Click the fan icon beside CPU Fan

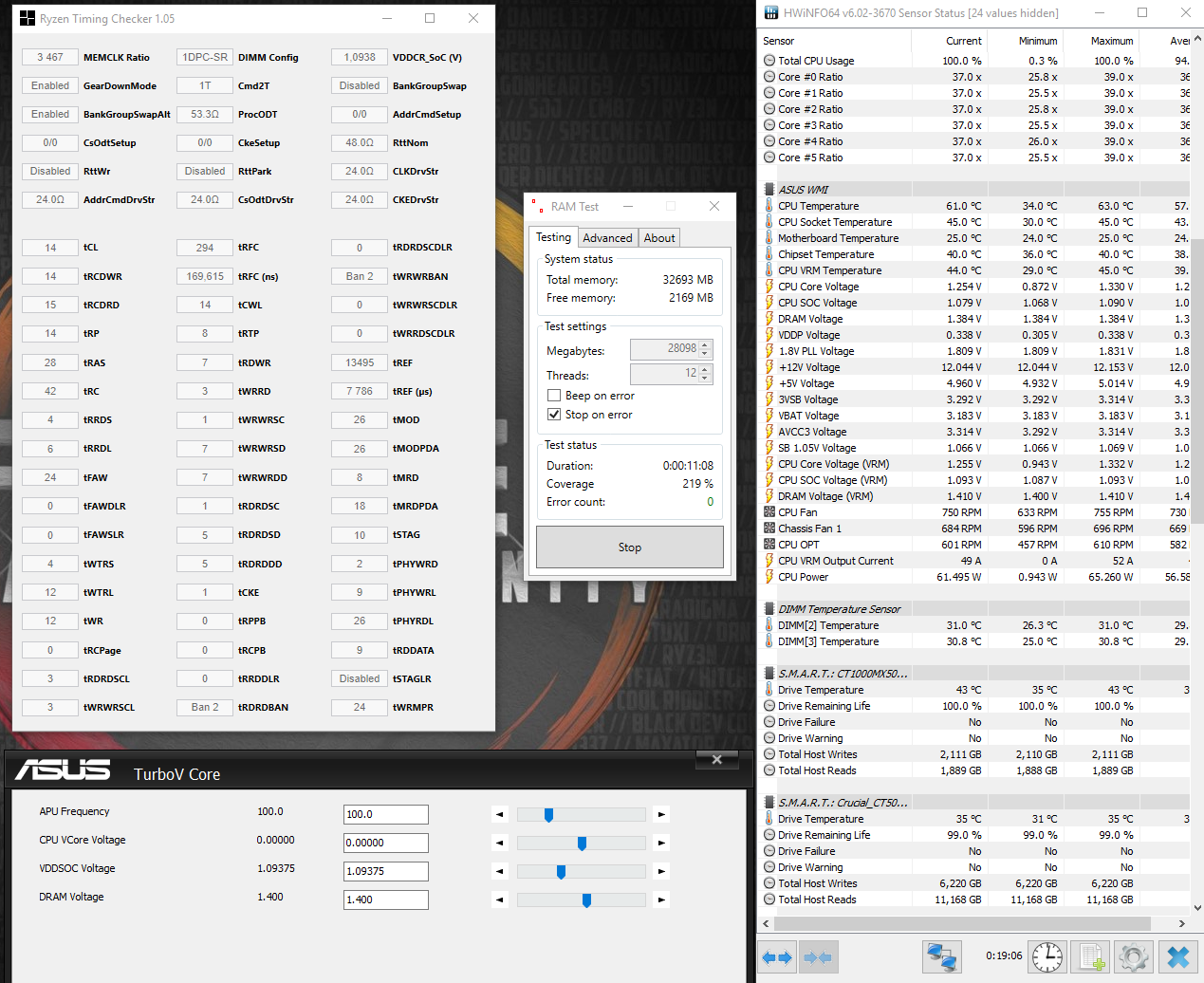click(x=769, y=512)
